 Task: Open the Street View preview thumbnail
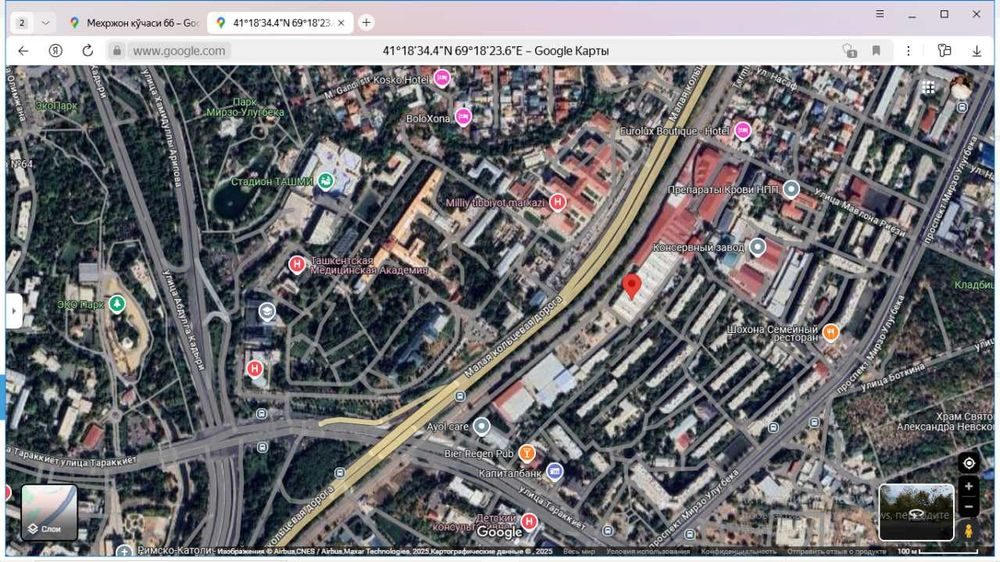(916, 512)
